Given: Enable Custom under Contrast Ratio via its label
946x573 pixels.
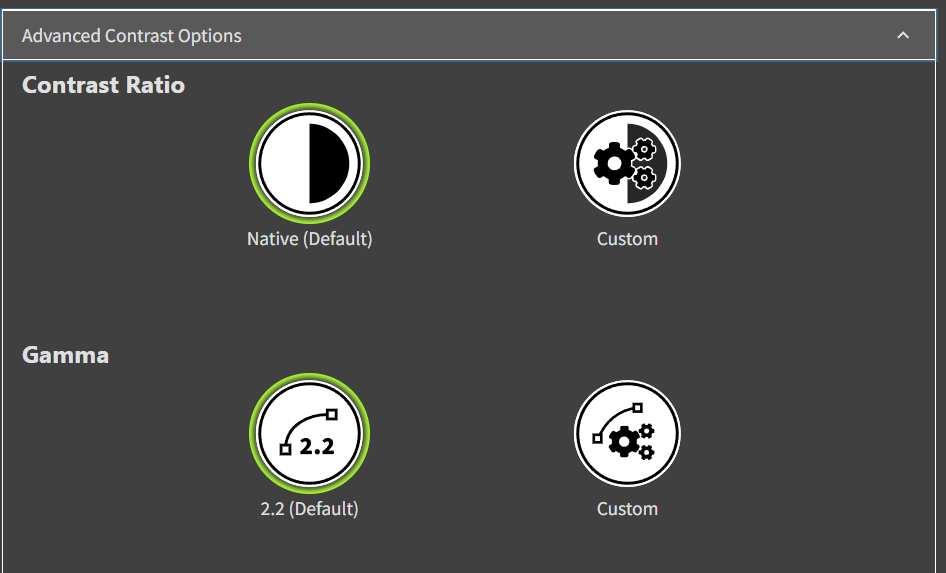Looking at the screenshot, I should pyautogui.click(x=627, y=239).
